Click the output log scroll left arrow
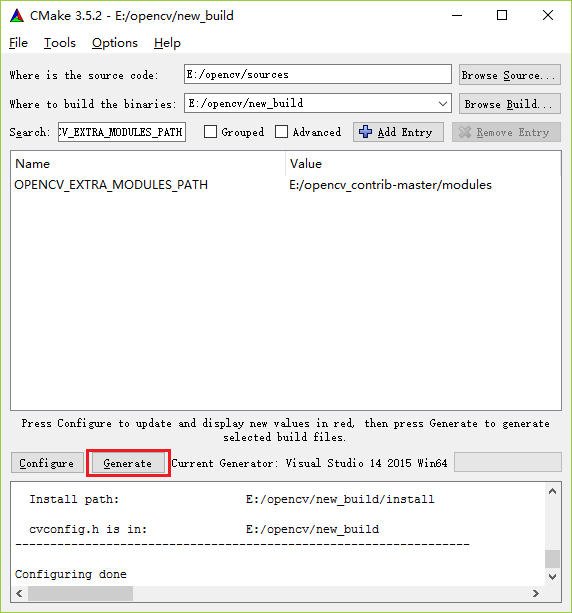Screen dimensions: 572x613 tap(19, 593)
